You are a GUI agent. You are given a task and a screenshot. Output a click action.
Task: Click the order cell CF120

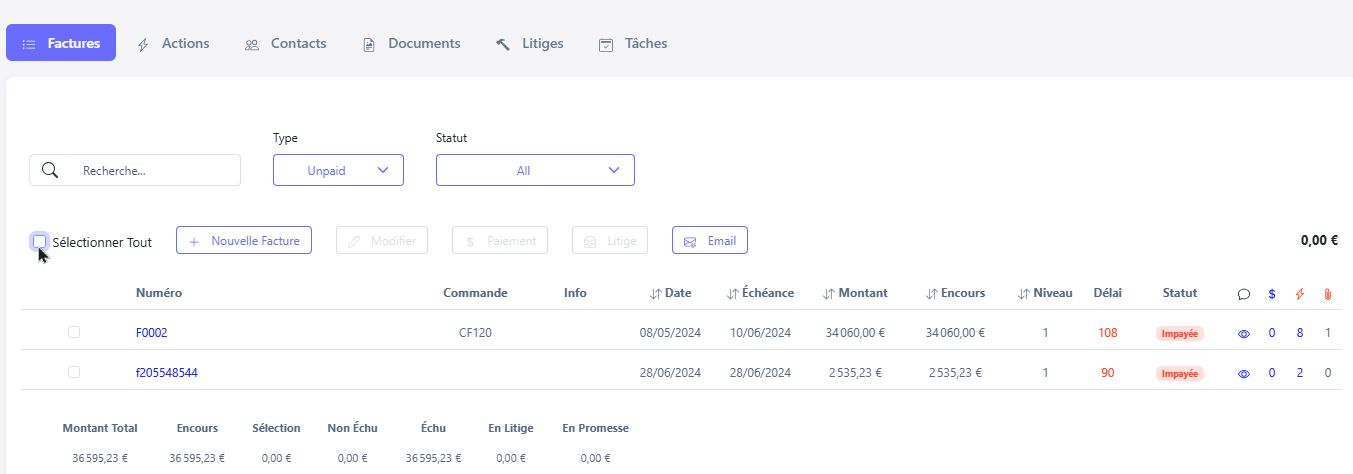click(x=475, y=333)
